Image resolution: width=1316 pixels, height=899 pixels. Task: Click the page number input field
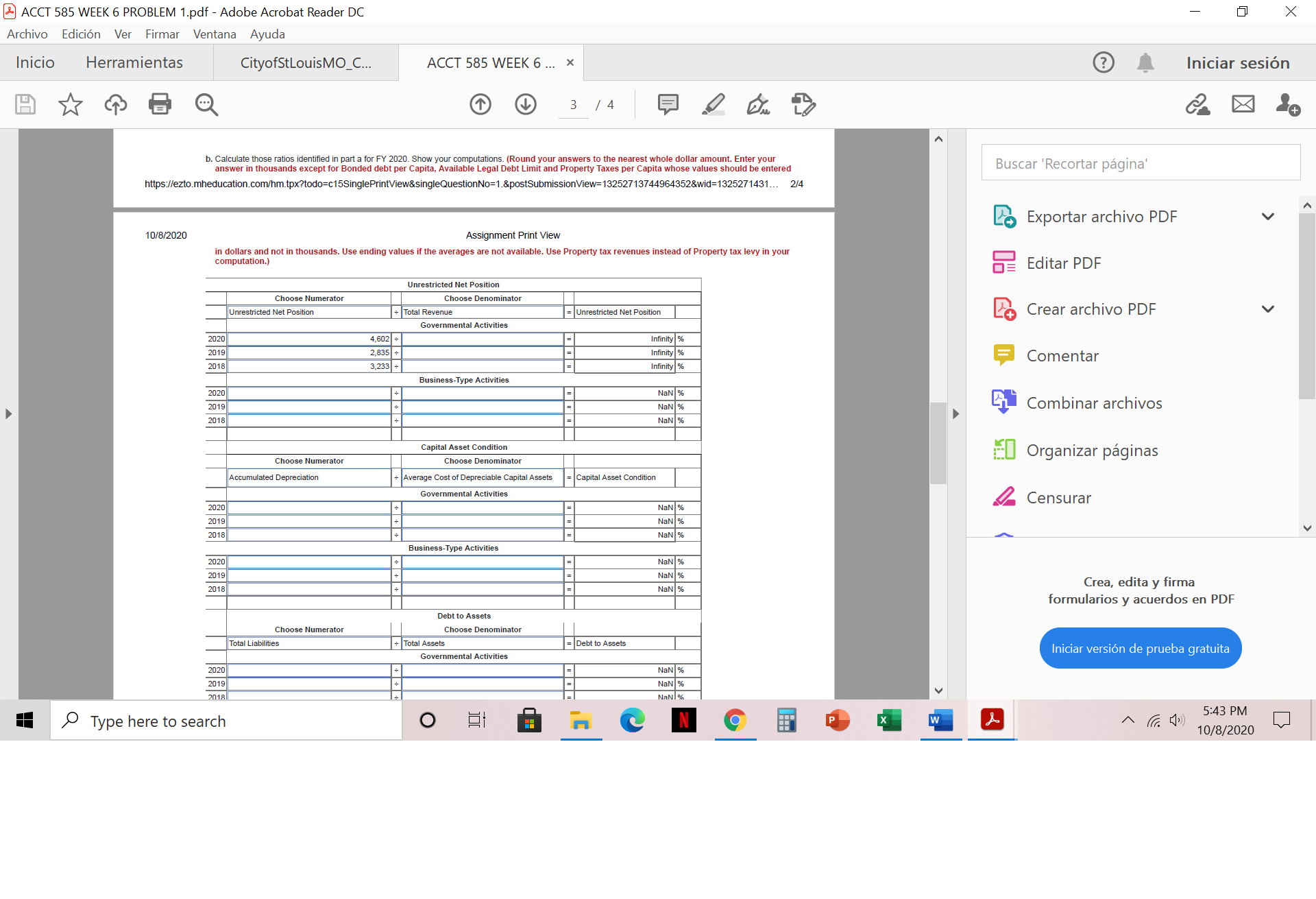(x=573, y=104)
